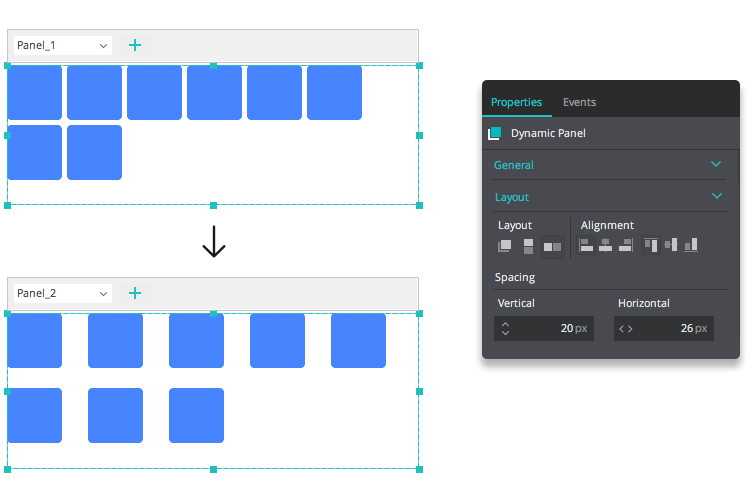Add a new panel next to Panel_1
The width and height of the screenshot is (750, 500).
(135, 45)
